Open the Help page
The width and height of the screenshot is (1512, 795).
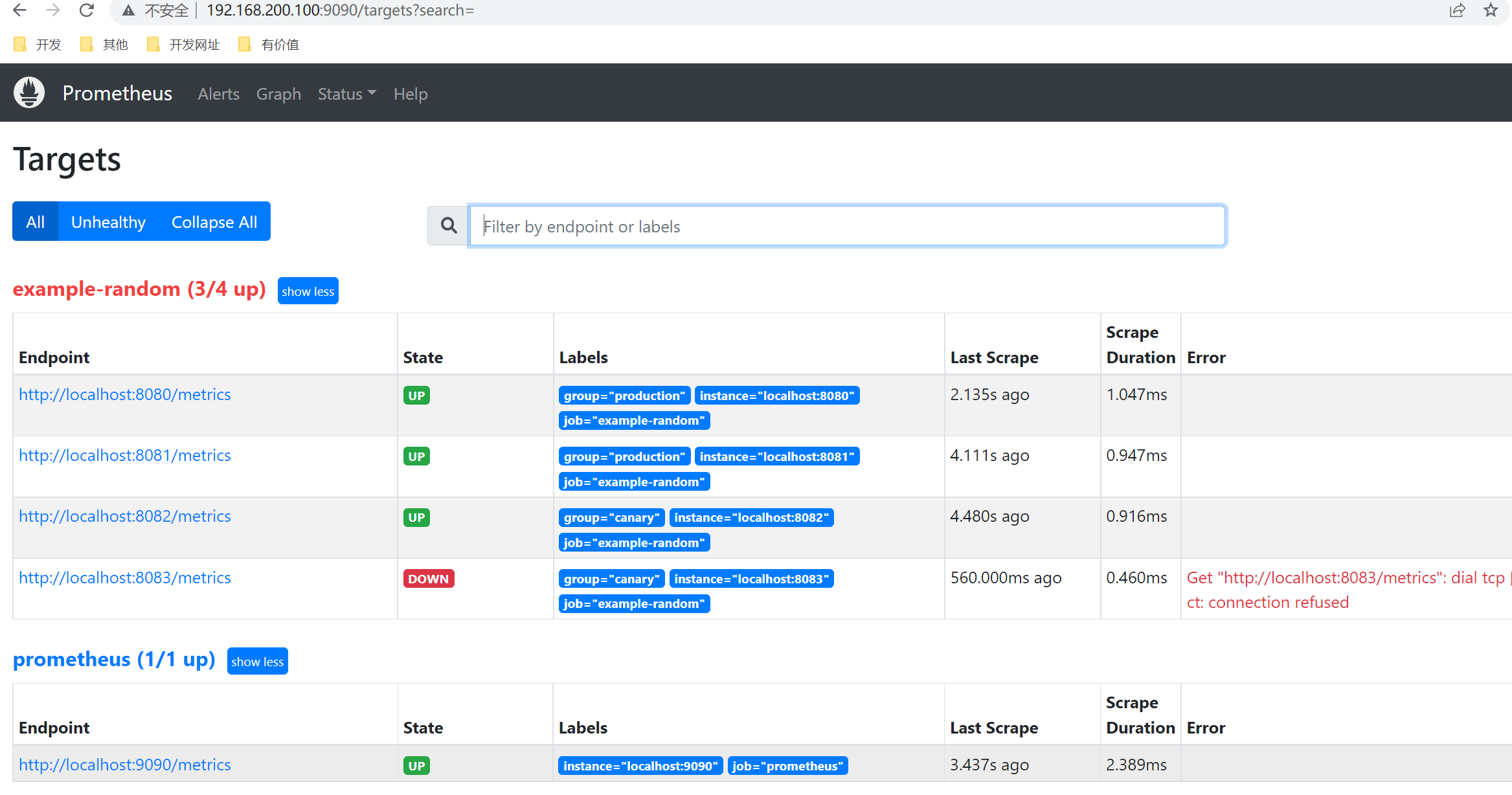tap(411, 94)
